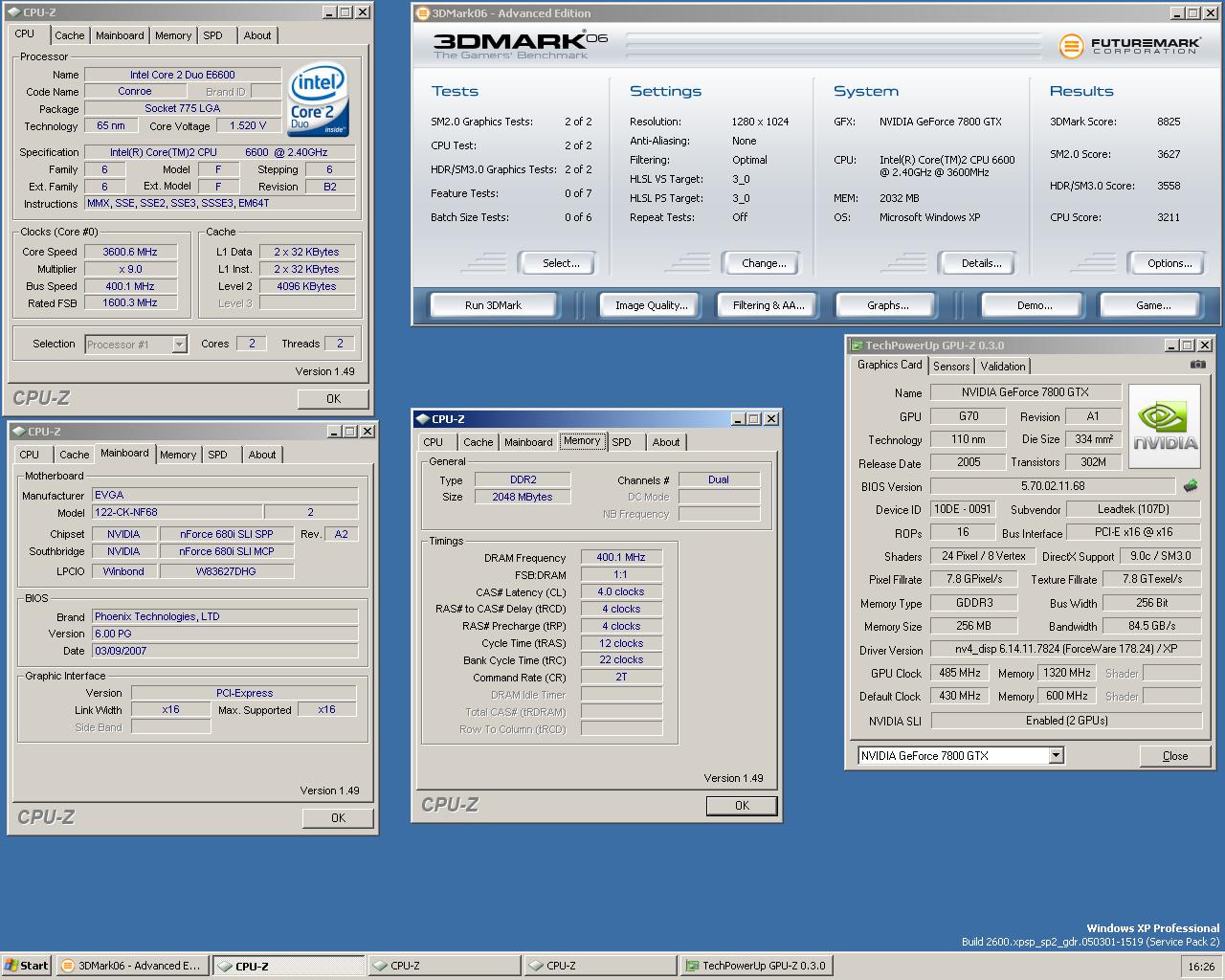Image resolution: width=1225 pixels, height=980 pixels.
Task: Launch the Demo button in 3DMark06
Action: point(1035,305)
